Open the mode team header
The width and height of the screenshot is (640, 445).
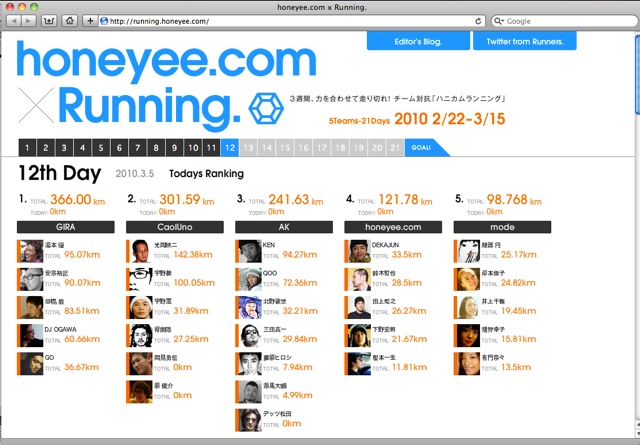[502, 227]
